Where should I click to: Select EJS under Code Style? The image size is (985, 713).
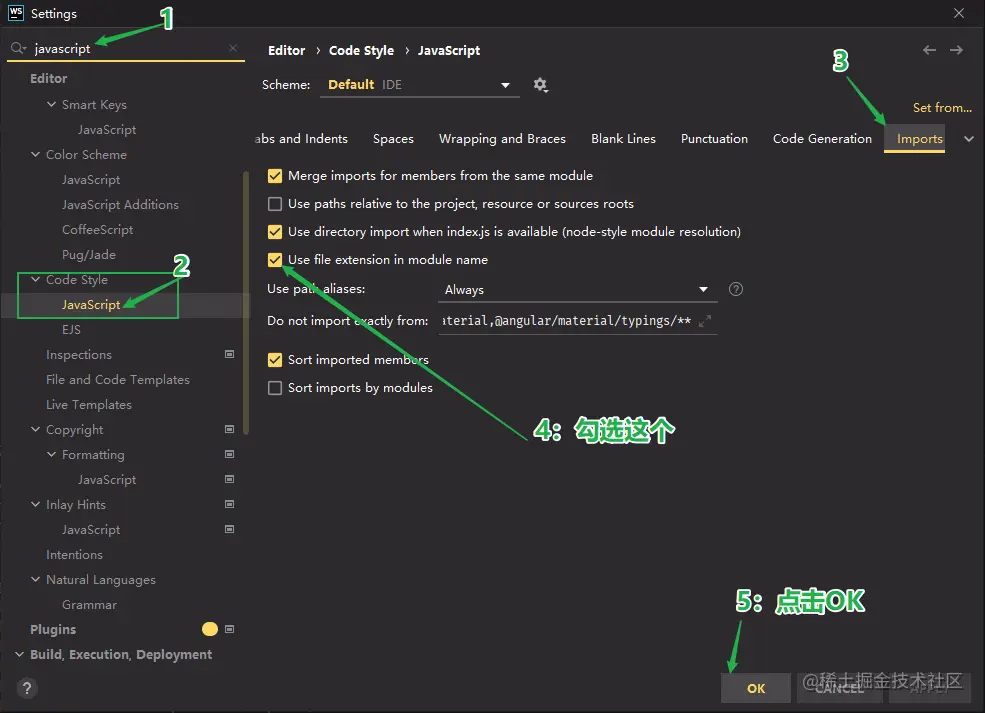[x=71, y=330]
